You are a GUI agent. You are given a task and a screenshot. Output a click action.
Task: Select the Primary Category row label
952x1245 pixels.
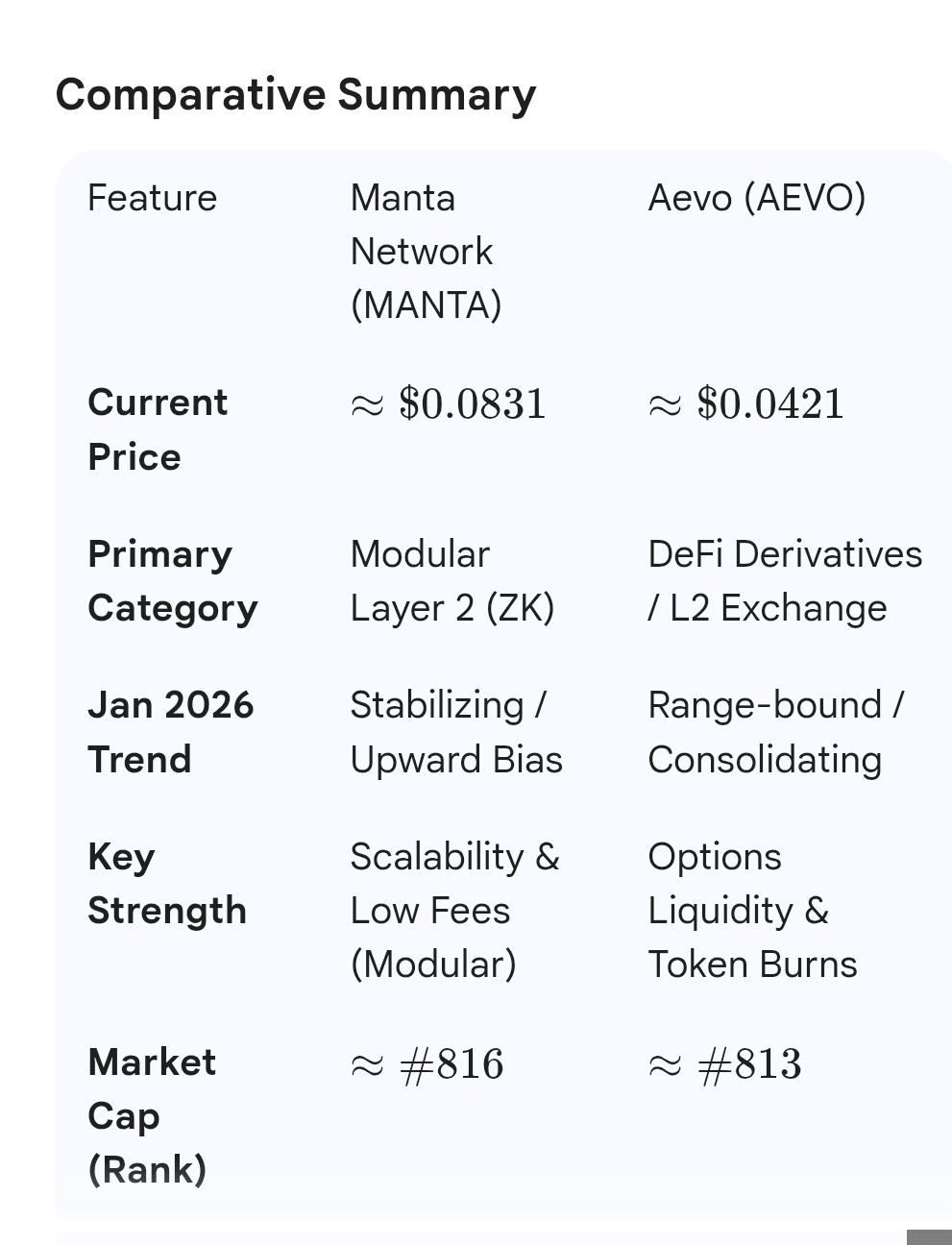[173, 581]
